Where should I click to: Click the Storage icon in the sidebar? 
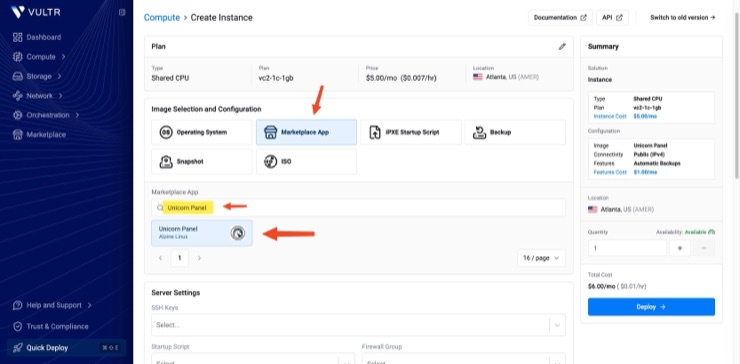17,76
